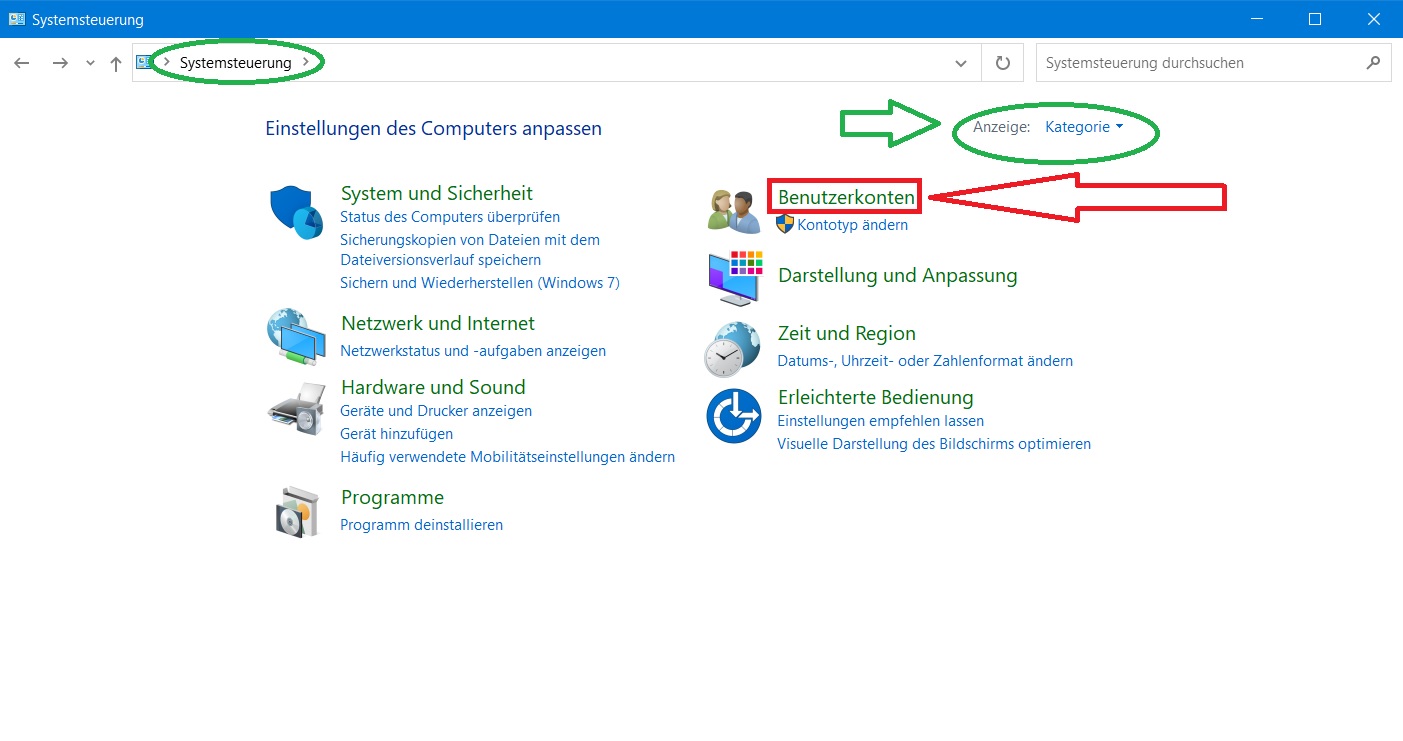The width and height of the screenshot is (1403, 741).
Task: Click the Erleichterte Bedienung blue icon
Action: [734, 416]
